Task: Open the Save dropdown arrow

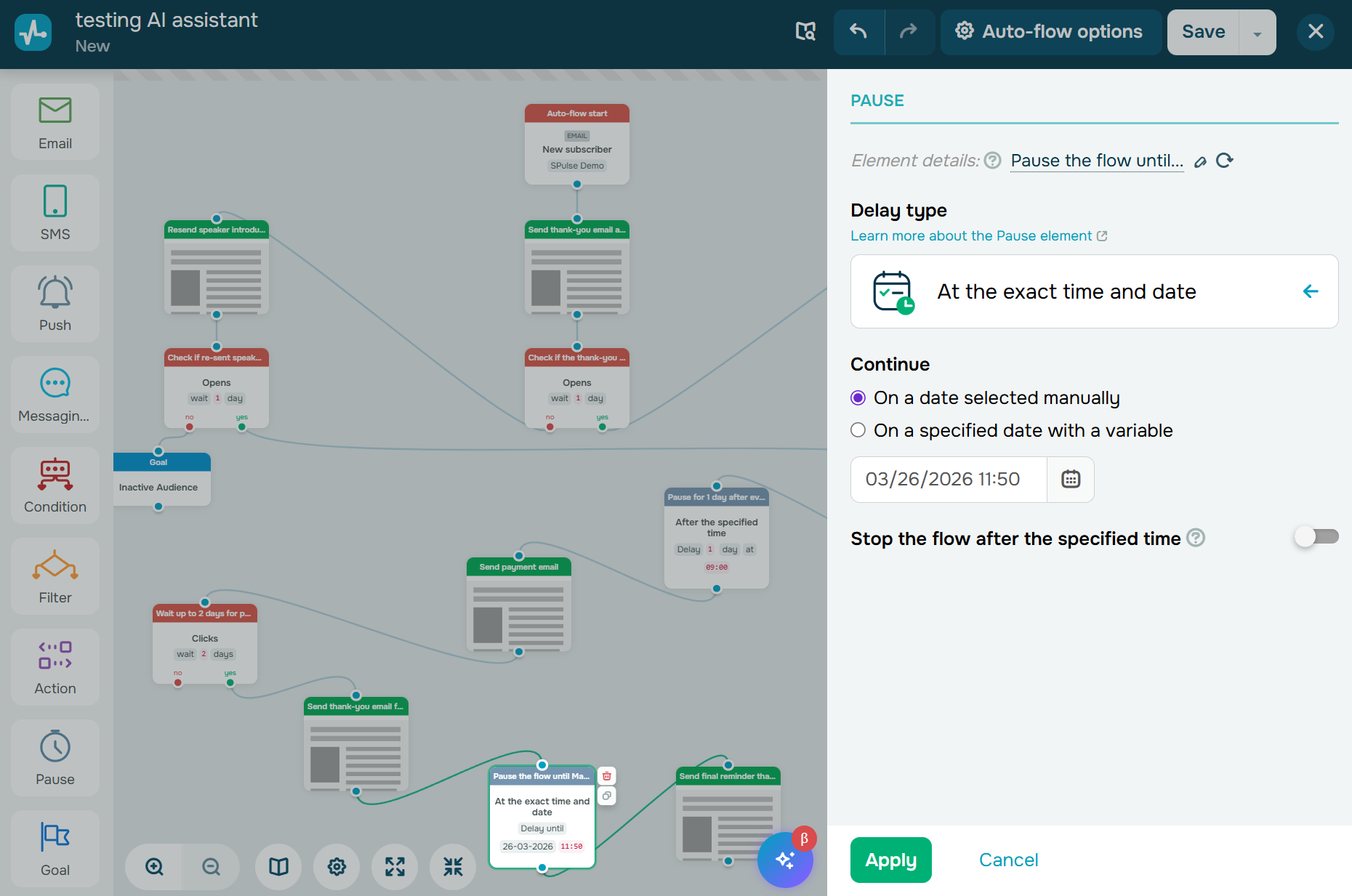Action: click(1258, 32)
